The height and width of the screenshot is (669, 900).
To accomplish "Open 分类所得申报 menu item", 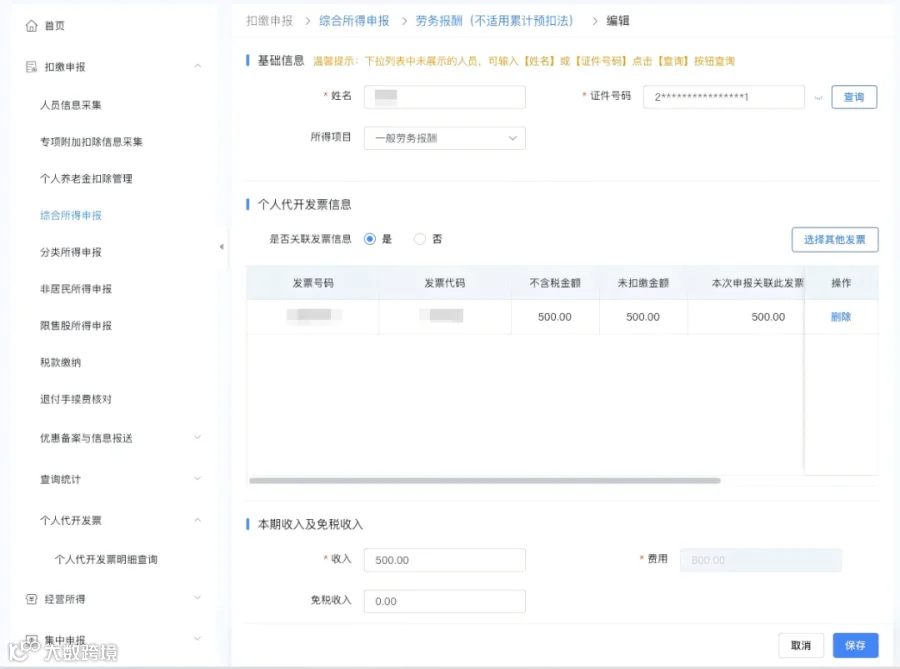I will pyautogui.click(x=71, y=252).
